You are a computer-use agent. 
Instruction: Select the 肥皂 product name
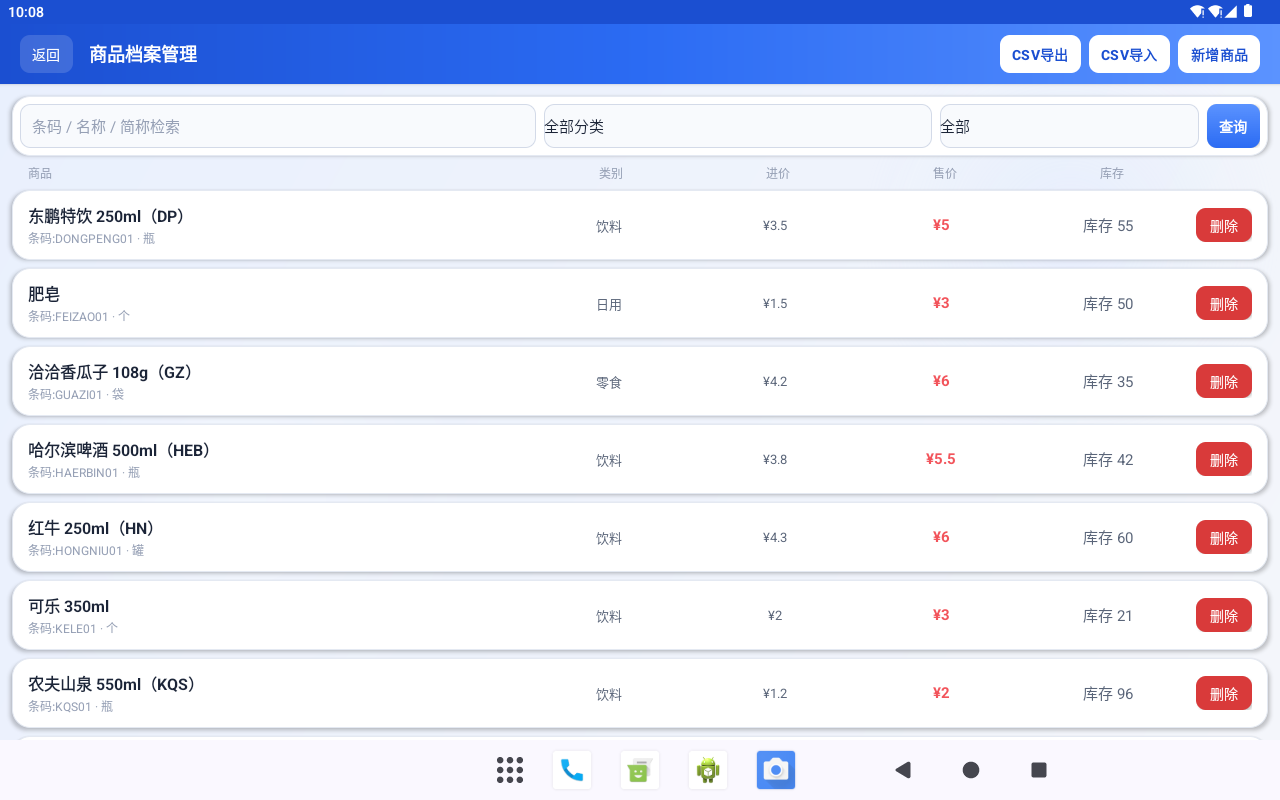click(44, 294)
